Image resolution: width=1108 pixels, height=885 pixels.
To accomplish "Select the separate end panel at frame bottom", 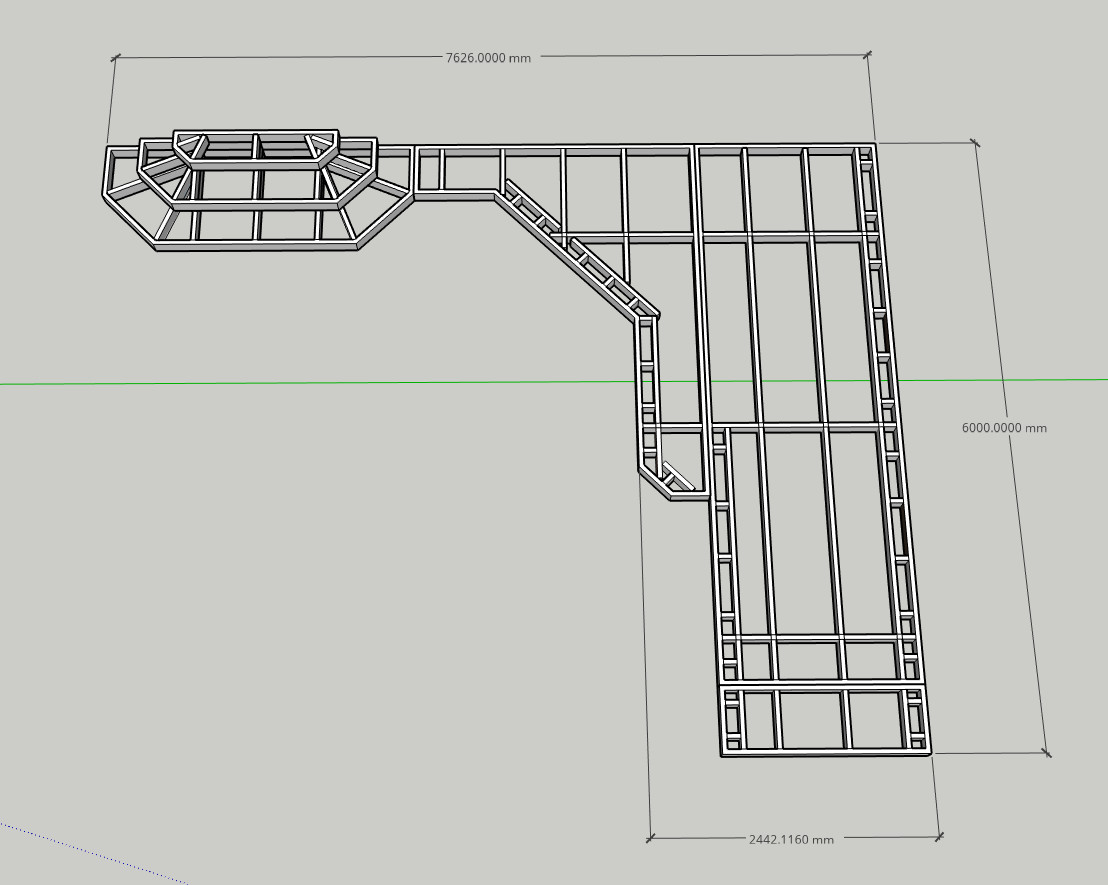I will (x=825, y=719).
